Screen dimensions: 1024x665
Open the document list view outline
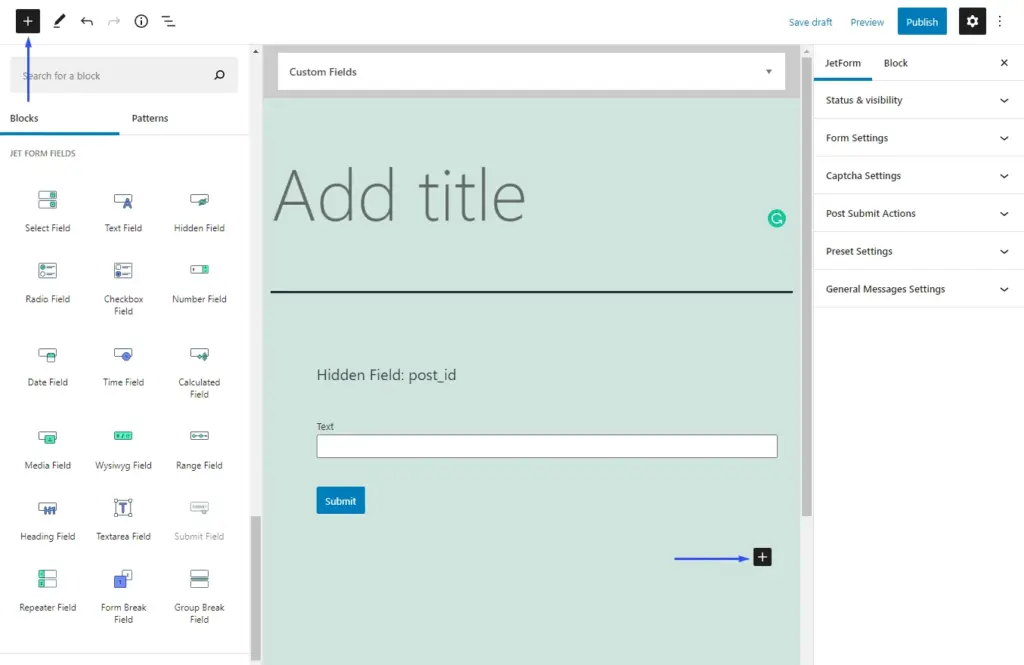[168, 20]
